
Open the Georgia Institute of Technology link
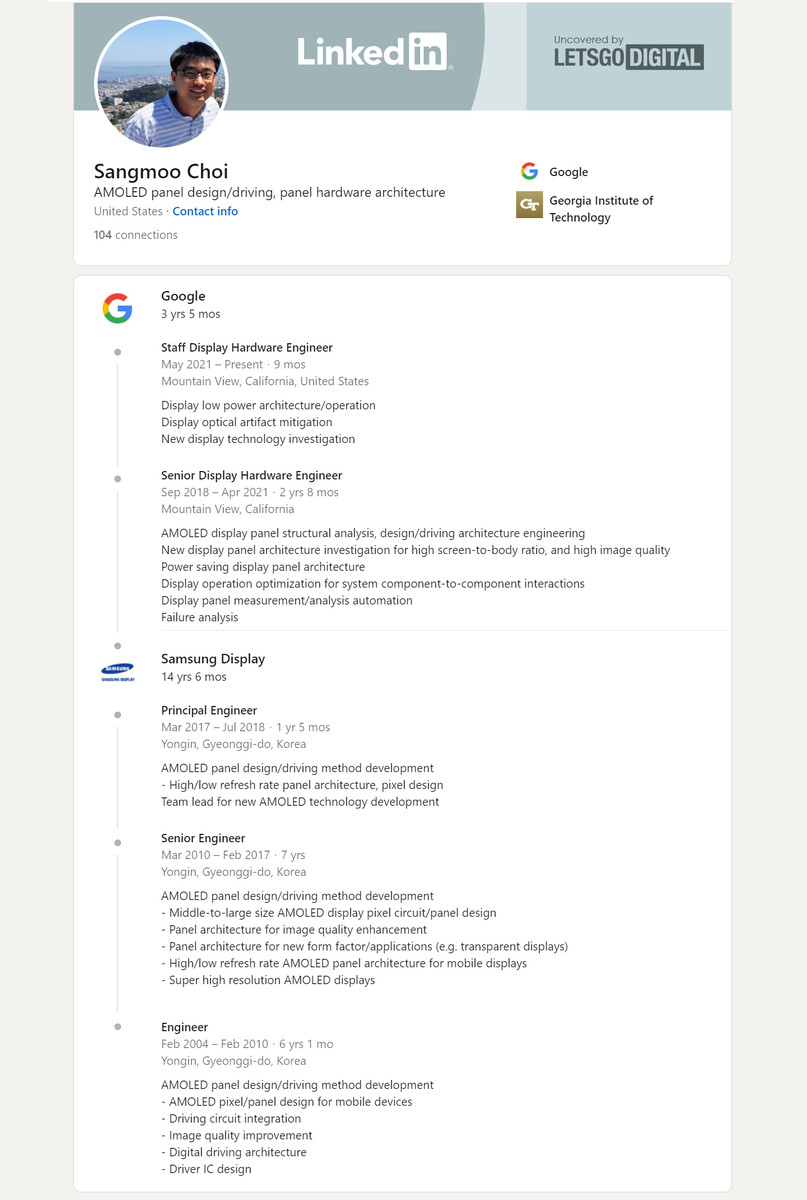[x=600, y=208]
